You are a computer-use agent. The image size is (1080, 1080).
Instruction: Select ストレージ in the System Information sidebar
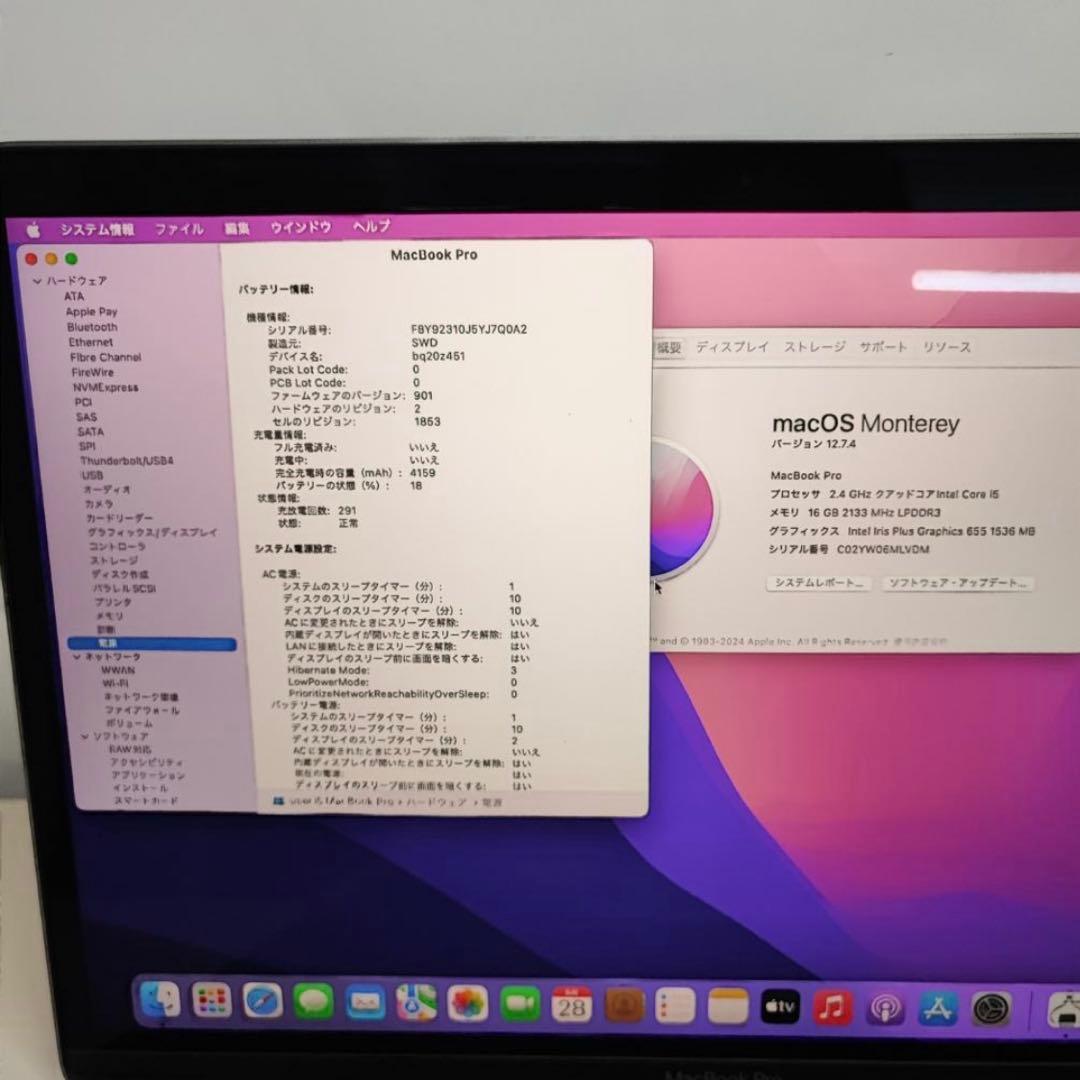[x=114, y=560]
